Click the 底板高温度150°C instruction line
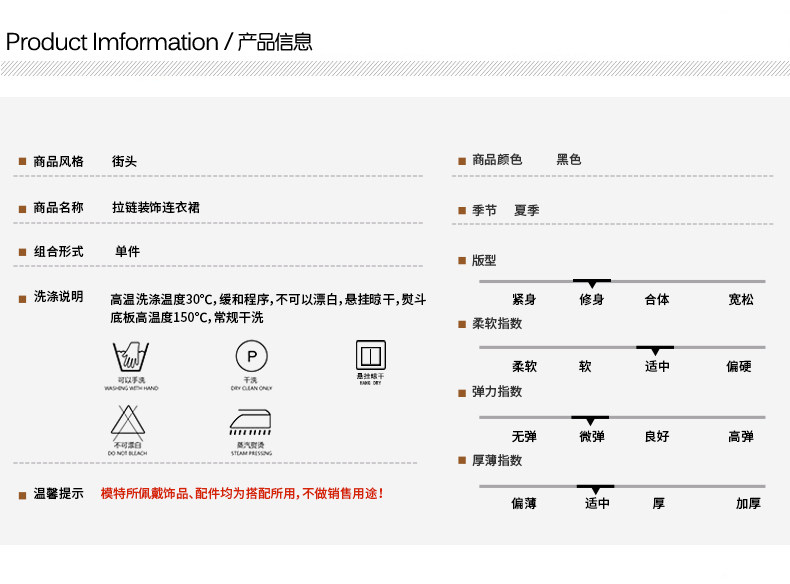The height and width of the screenshot is (584, 790). coord(187,317)
